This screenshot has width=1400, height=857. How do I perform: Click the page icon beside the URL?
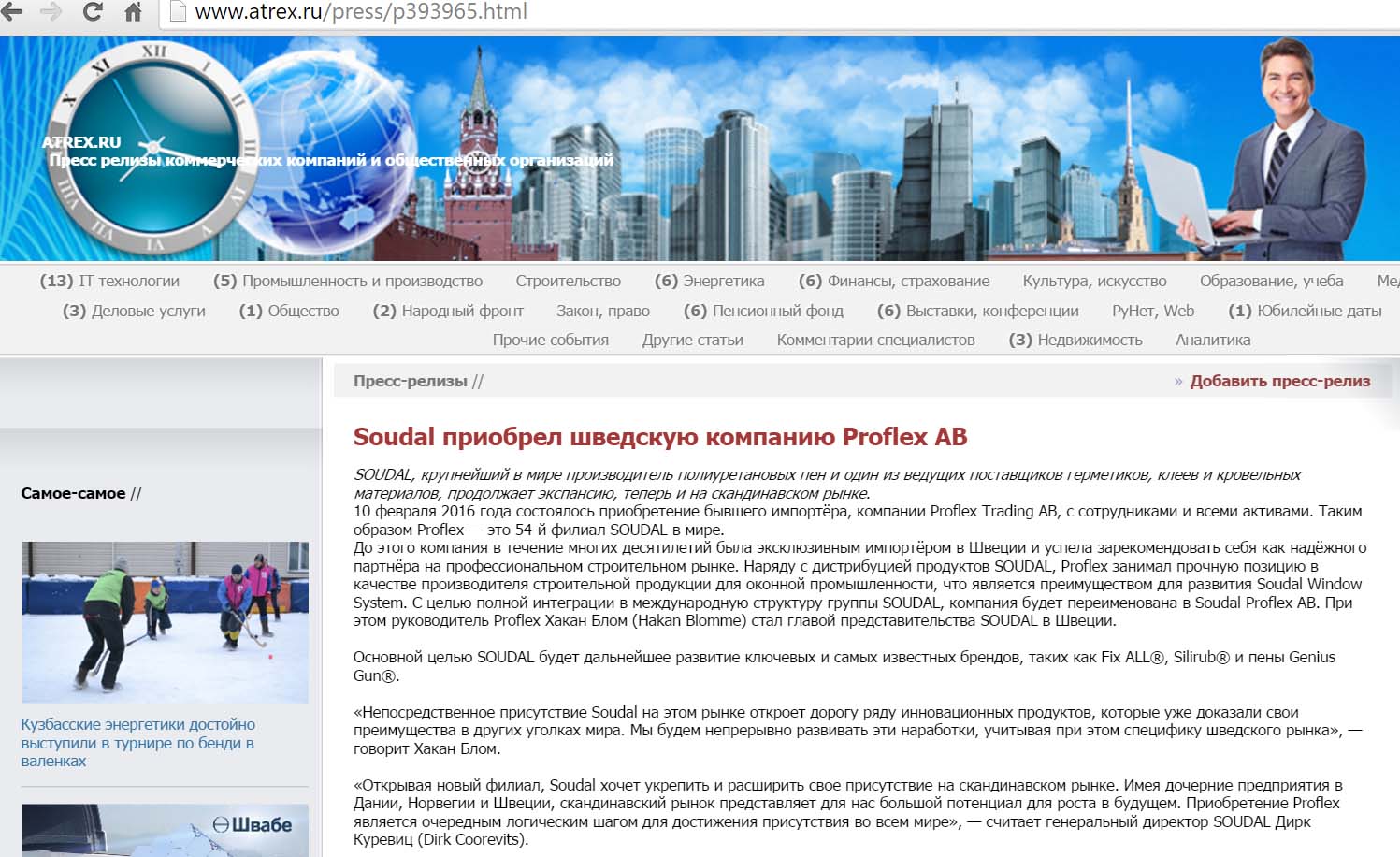click(178, 12)
